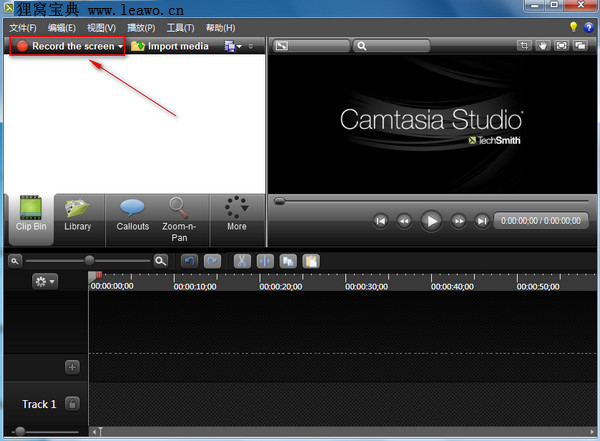Open the Produce and share dropdown

coord(233,46)
